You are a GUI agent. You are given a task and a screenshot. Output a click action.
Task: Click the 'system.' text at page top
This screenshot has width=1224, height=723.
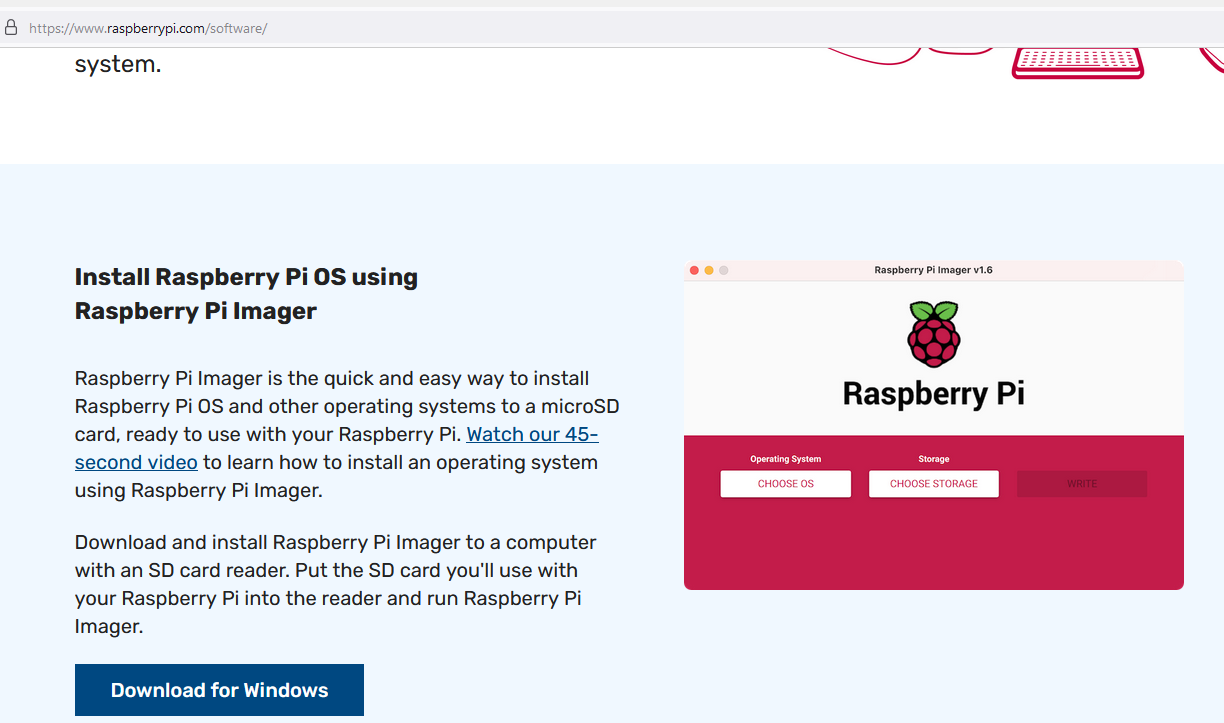point(118,65)
